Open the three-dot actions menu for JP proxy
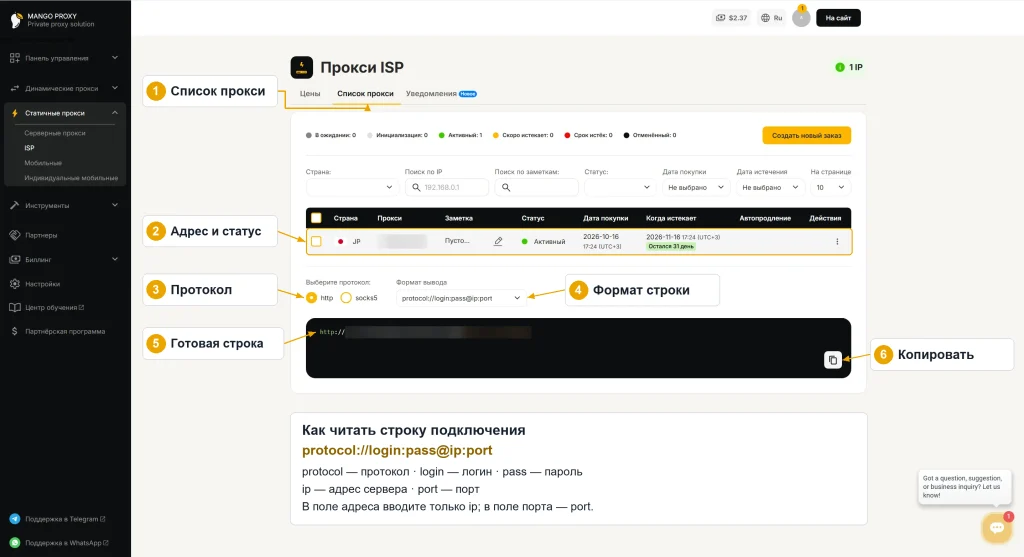Viewport: 1024px width, 557px height. point(837,242)
